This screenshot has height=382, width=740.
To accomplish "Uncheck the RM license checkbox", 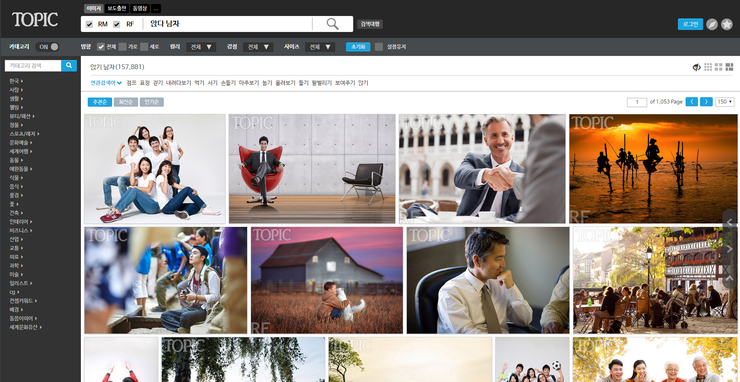I will tap(89, 25).
